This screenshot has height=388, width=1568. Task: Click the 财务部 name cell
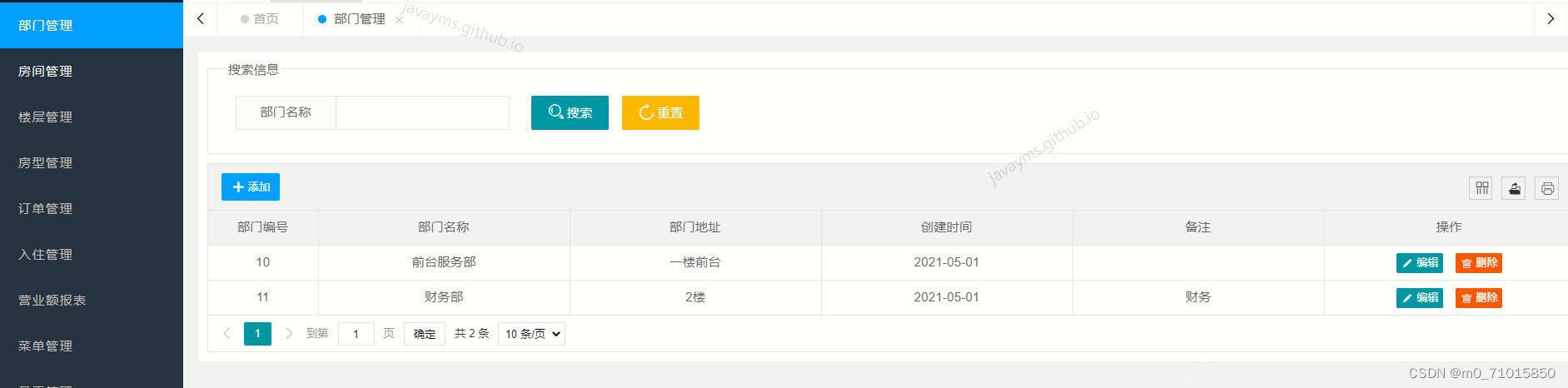pyautogui.click(x=444, y=297)
